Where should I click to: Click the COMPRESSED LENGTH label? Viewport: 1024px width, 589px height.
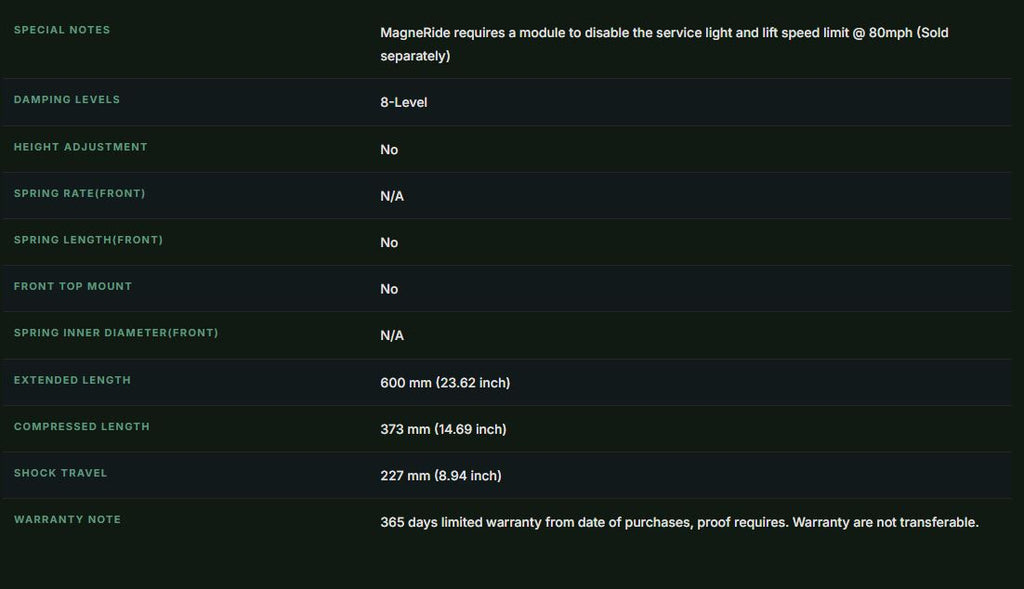point(82,426)
